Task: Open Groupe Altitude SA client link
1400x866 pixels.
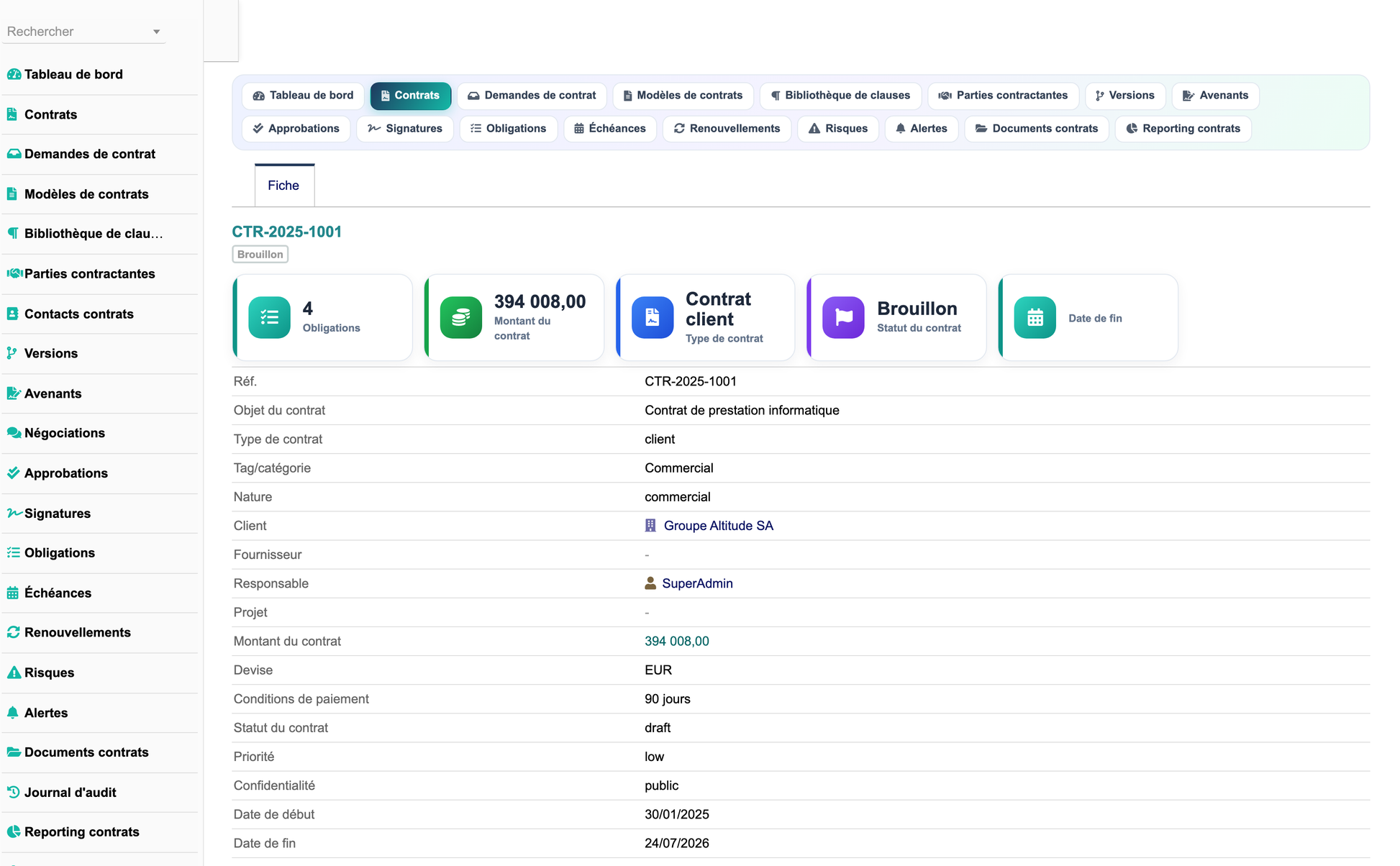Action: point(718,526)
